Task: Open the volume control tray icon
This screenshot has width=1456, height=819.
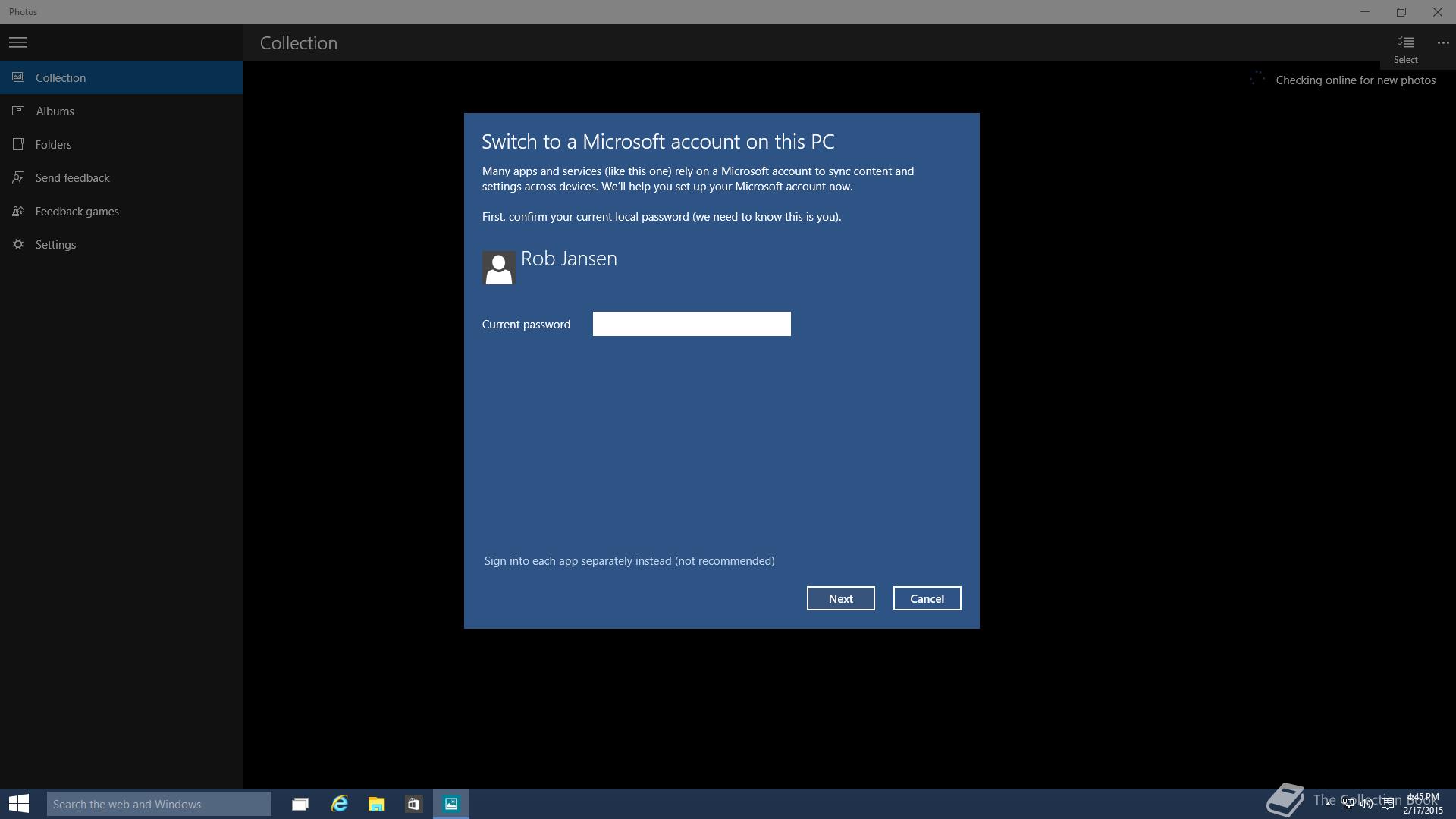Action: pyautogui.click(x=1367, y=803)
